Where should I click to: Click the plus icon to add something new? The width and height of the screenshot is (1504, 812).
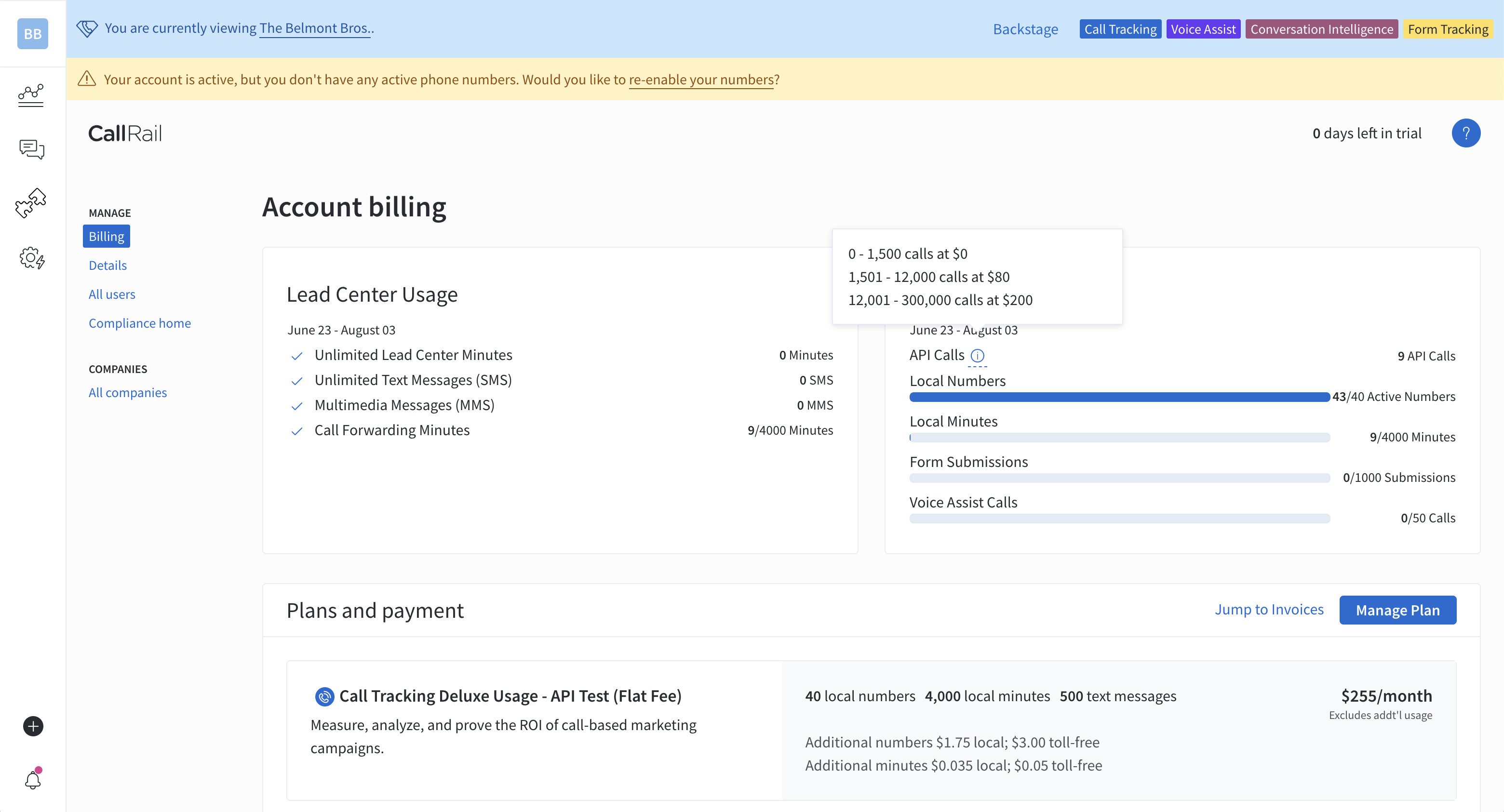click(32, 726)
